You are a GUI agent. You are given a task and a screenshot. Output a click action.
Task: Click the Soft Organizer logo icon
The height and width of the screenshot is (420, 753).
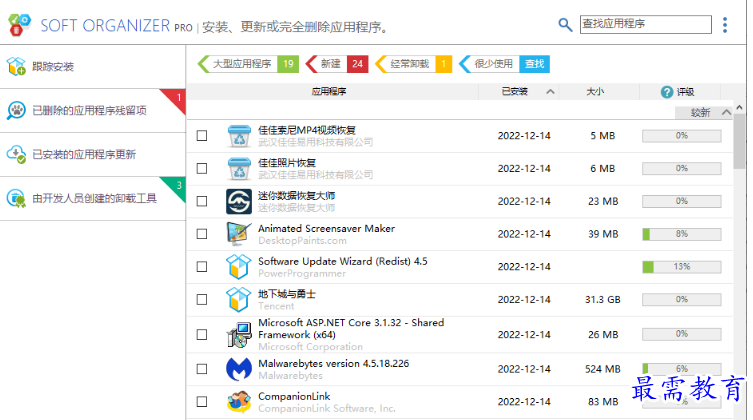[x=20, y=24]
